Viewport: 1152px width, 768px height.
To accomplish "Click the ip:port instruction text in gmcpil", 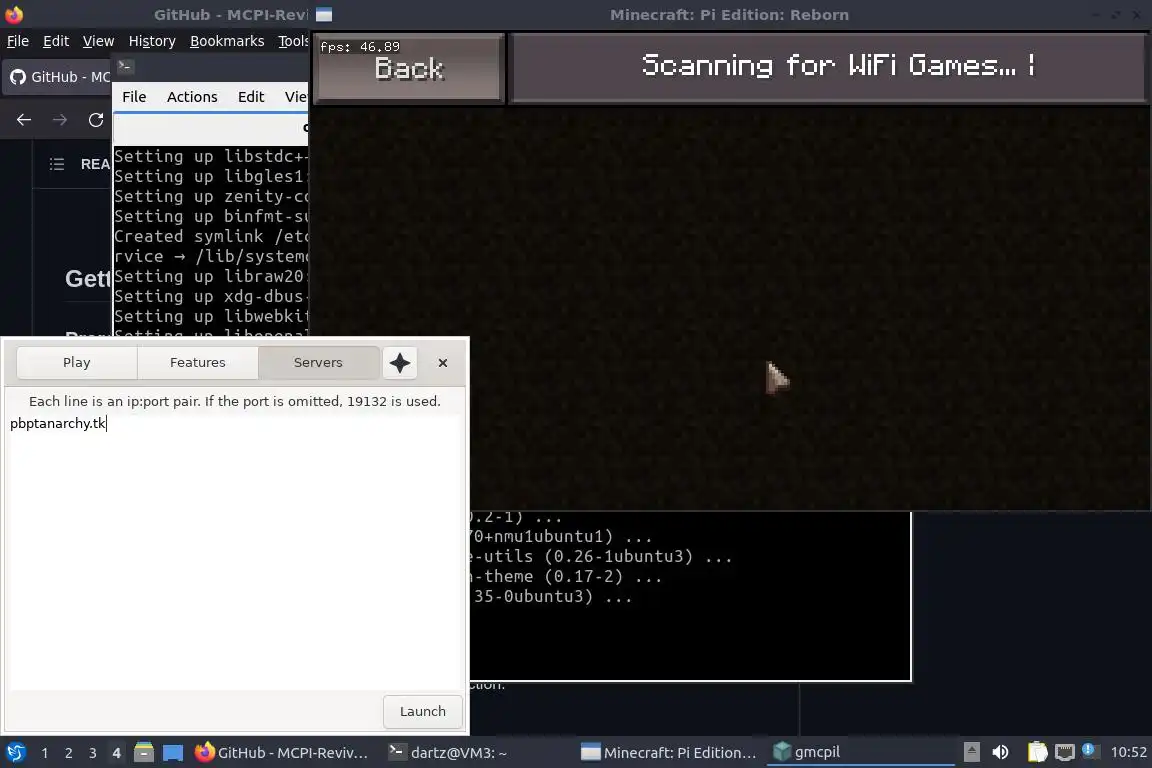I will click(234, 401).
